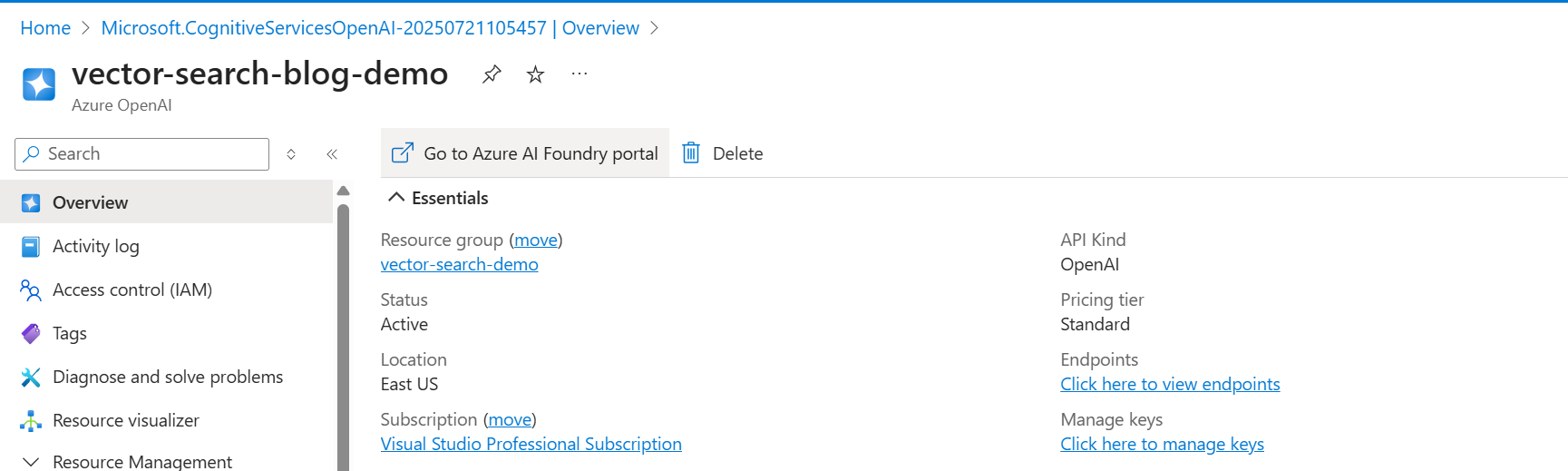Click the Diagnose wrench icon
This screenshot has height=471, width=1568.
(31, 377)
